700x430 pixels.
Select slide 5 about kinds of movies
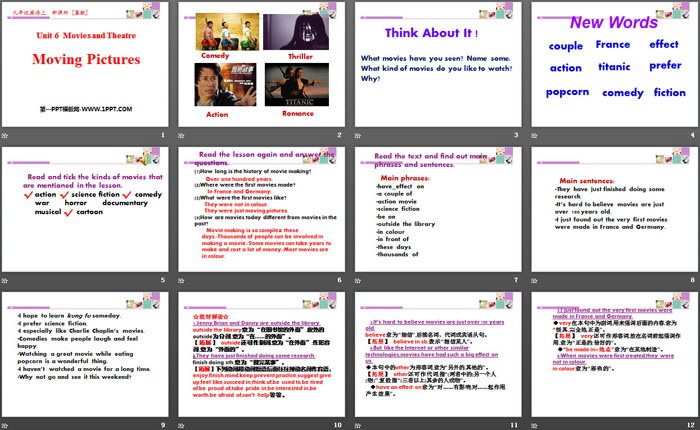85,210
